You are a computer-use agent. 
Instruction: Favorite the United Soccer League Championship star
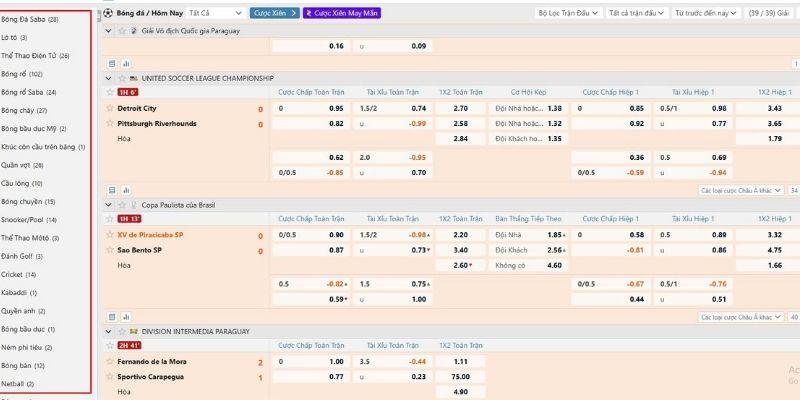122,79
